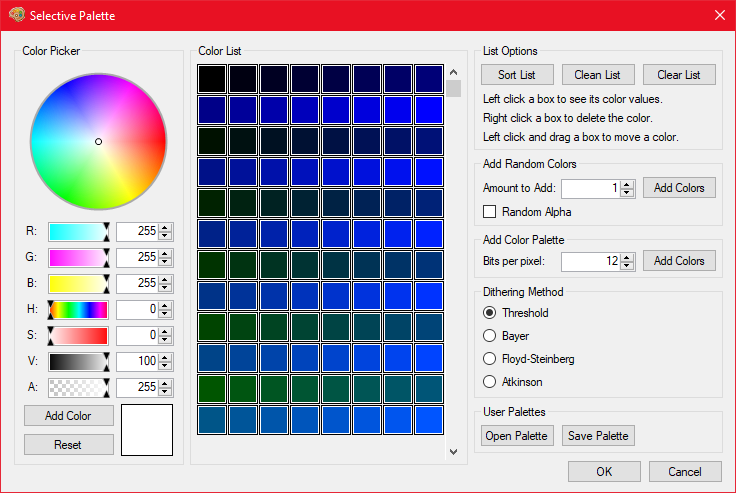Close the Selective Palette dialog

(720, 15)
